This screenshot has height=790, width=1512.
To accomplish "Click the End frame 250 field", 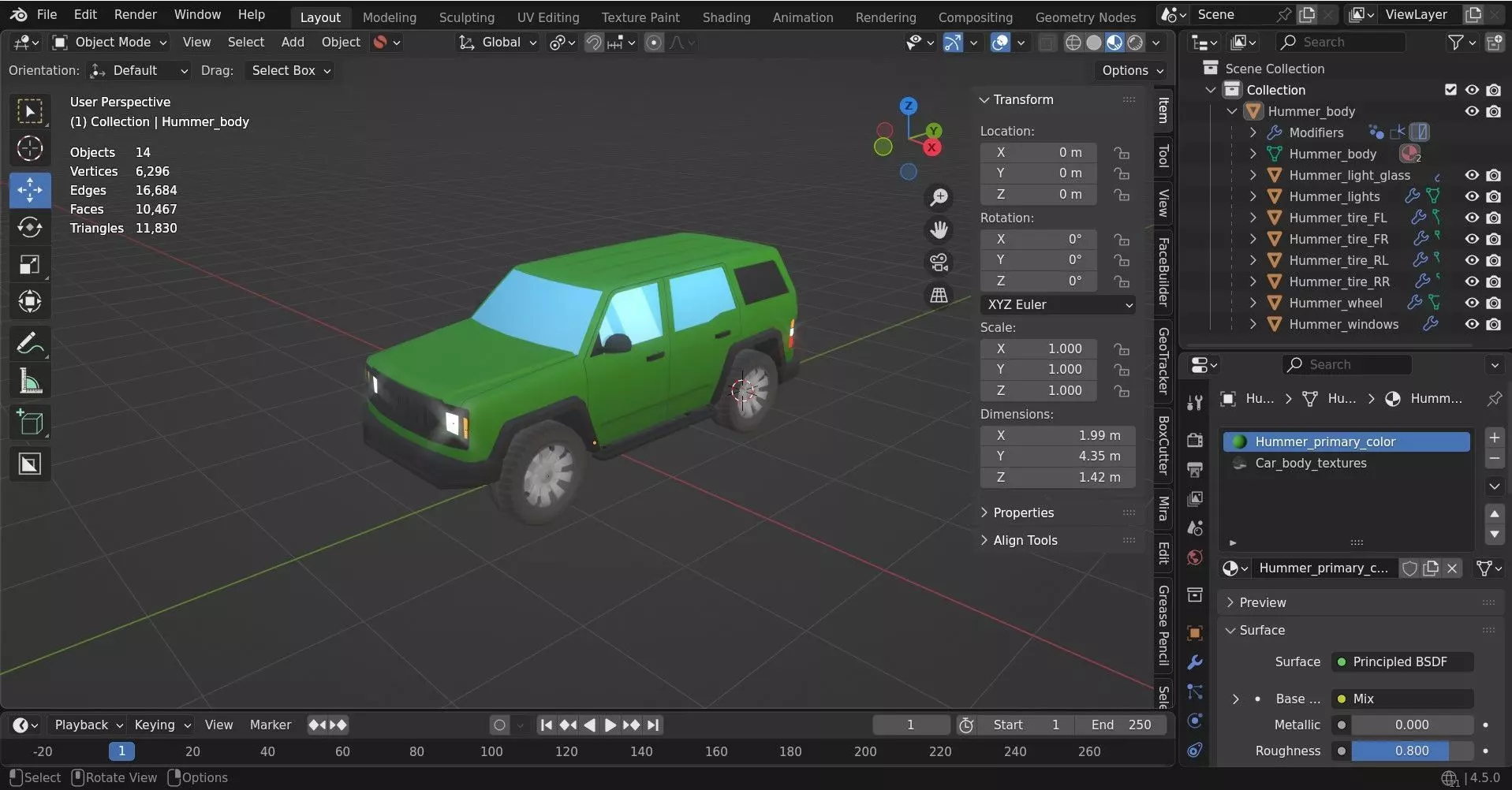I will tap(1120, 725).
